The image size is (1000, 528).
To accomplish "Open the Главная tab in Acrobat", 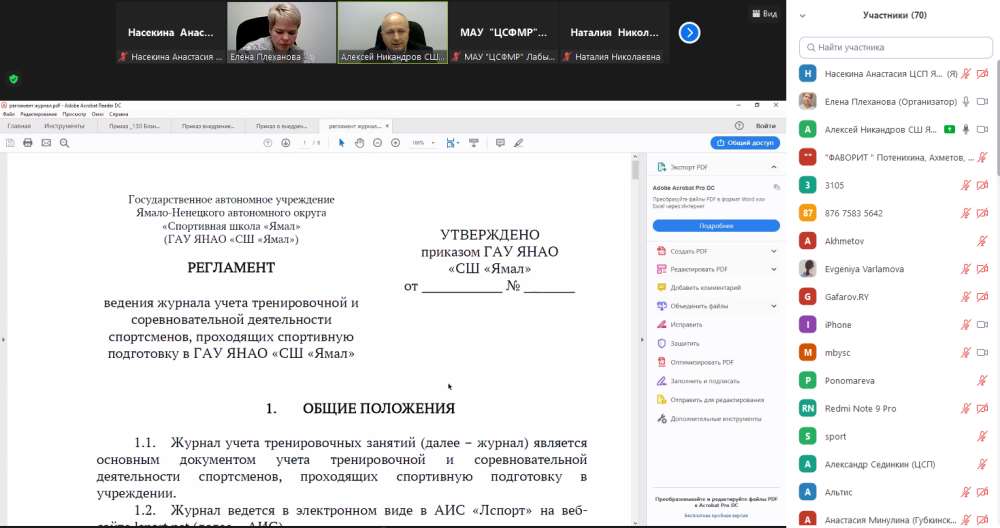I will click(19, 126).
